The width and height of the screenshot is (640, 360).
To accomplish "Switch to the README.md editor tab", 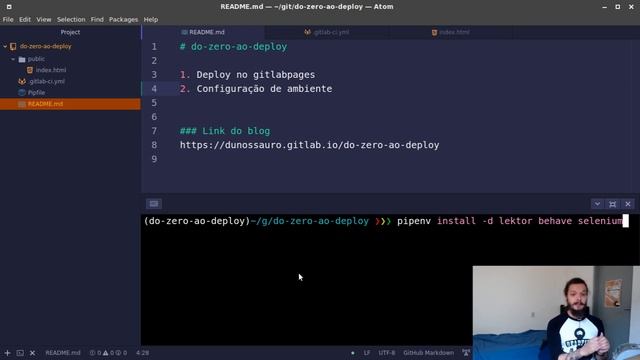I will 203,32.
